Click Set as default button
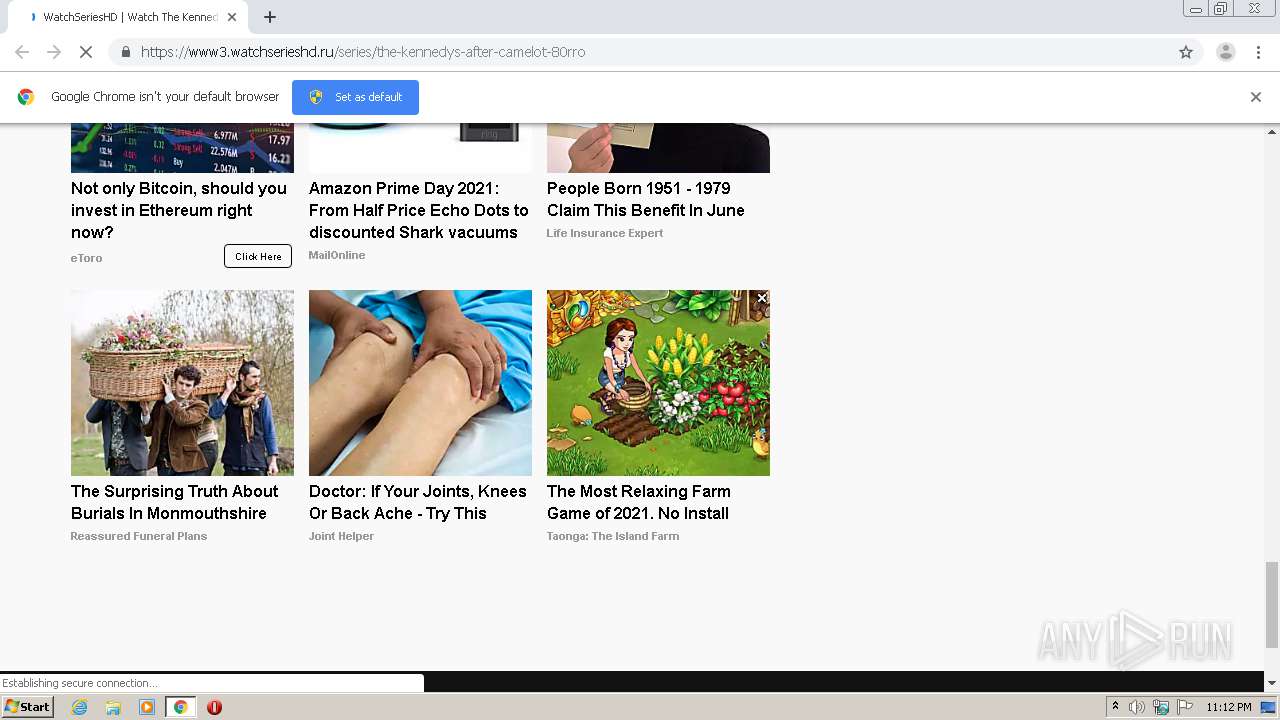 tap(355, 97)
